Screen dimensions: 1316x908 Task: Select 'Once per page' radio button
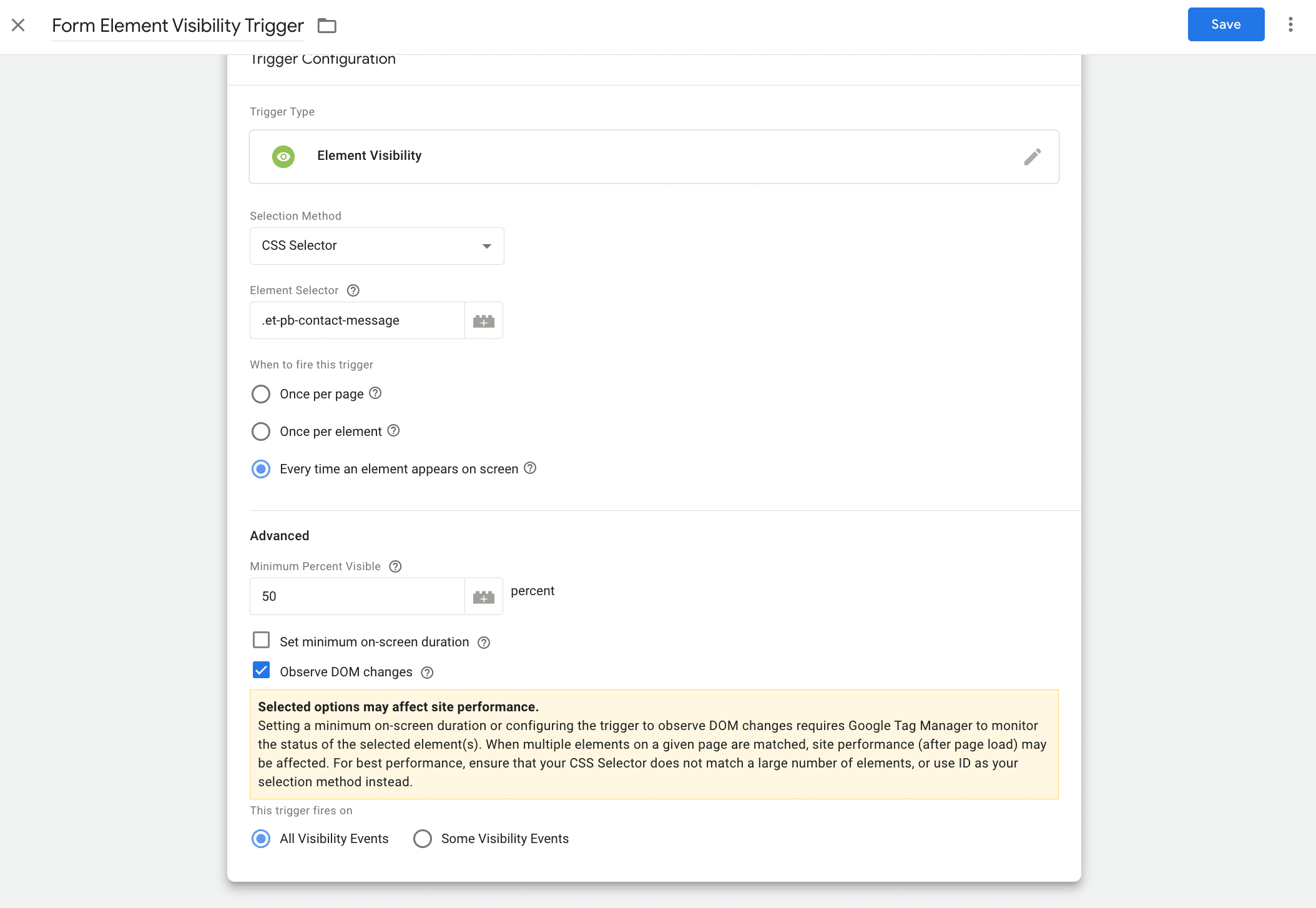point(260,394)
